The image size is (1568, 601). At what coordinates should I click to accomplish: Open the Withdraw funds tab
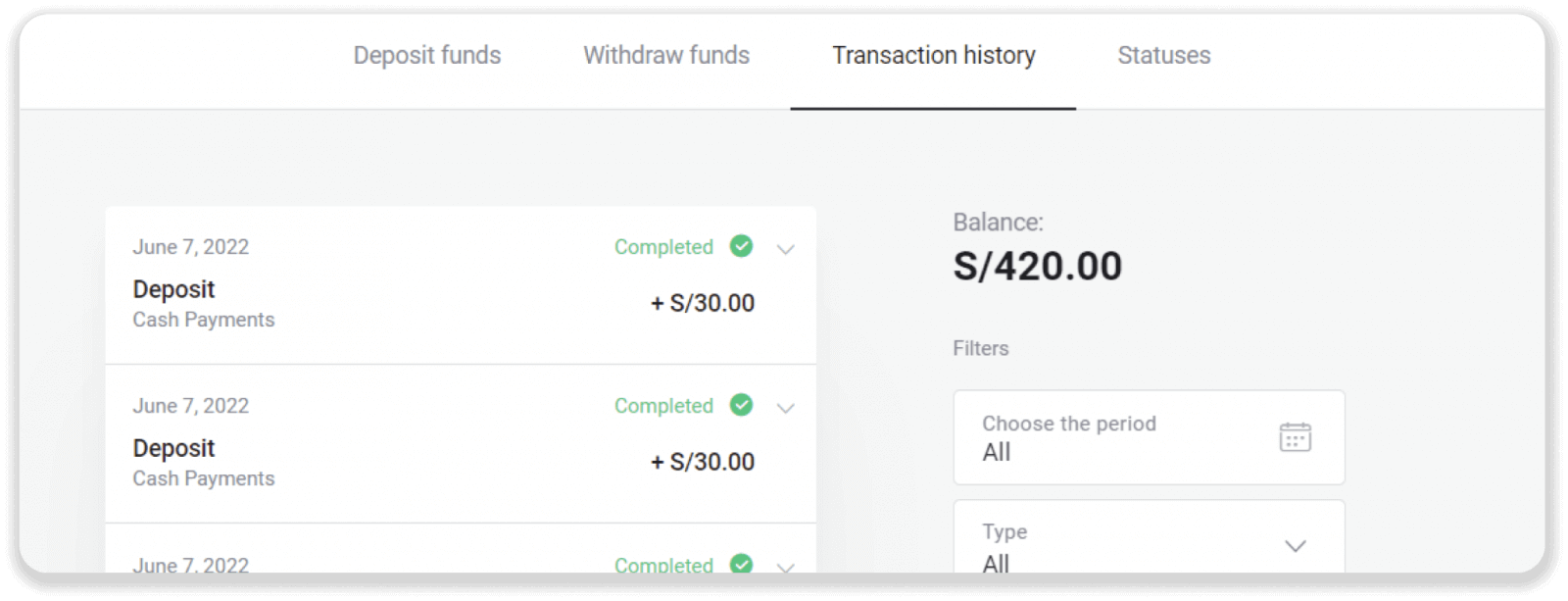(666, 56)
